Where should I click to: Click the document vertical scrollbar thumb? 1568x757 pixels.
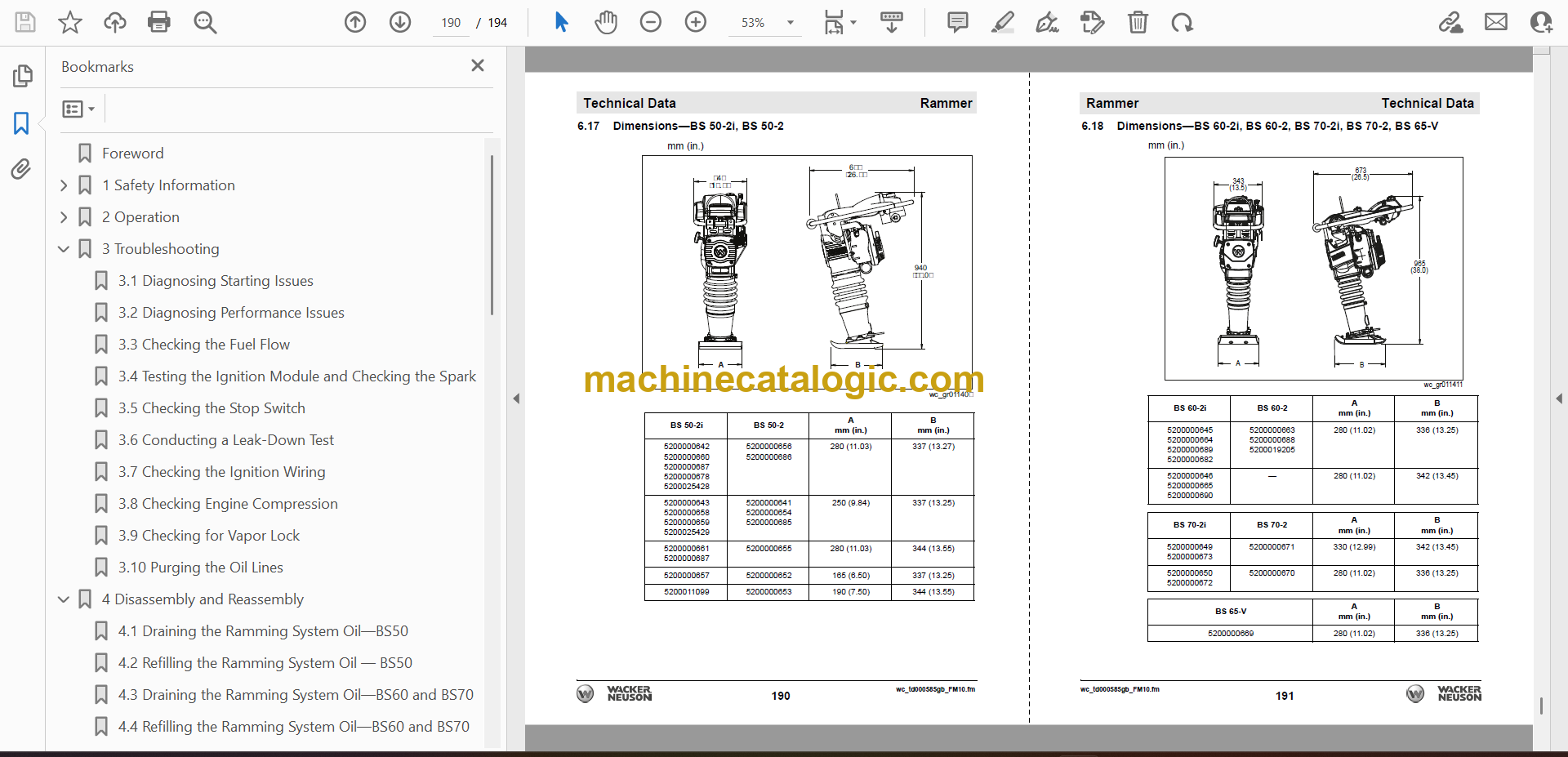coord(1541,706)
